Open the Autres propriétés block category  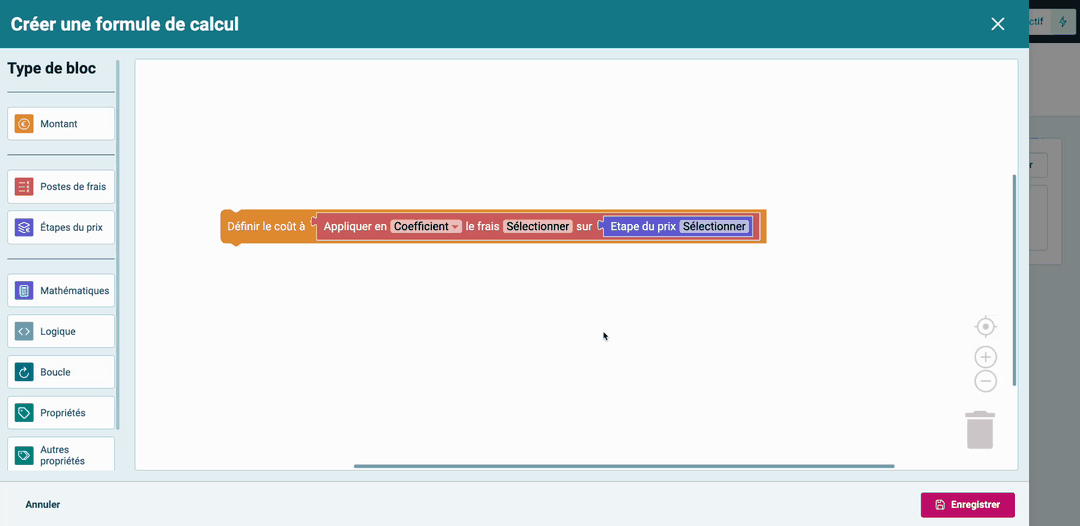62,455
